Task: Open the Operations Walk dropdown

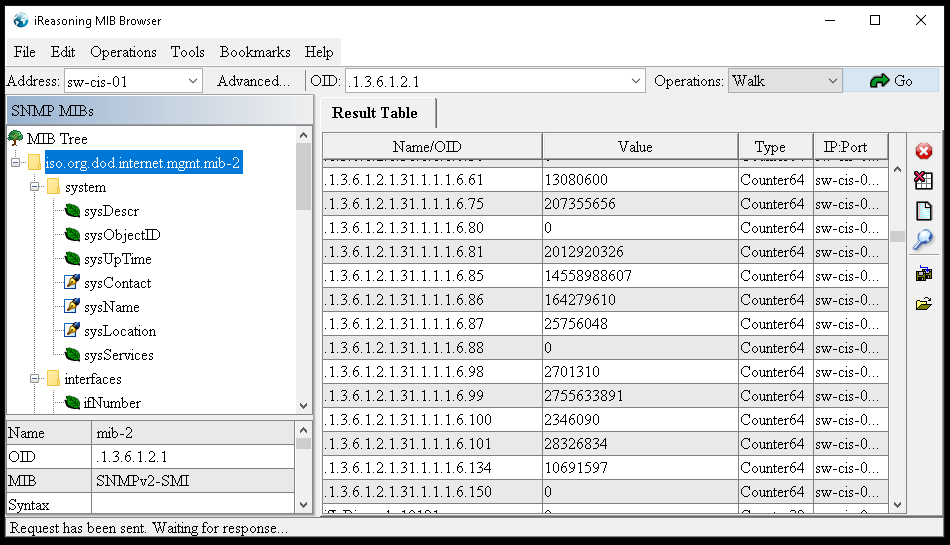Action: pyautogui.click(x=832, y=81)
